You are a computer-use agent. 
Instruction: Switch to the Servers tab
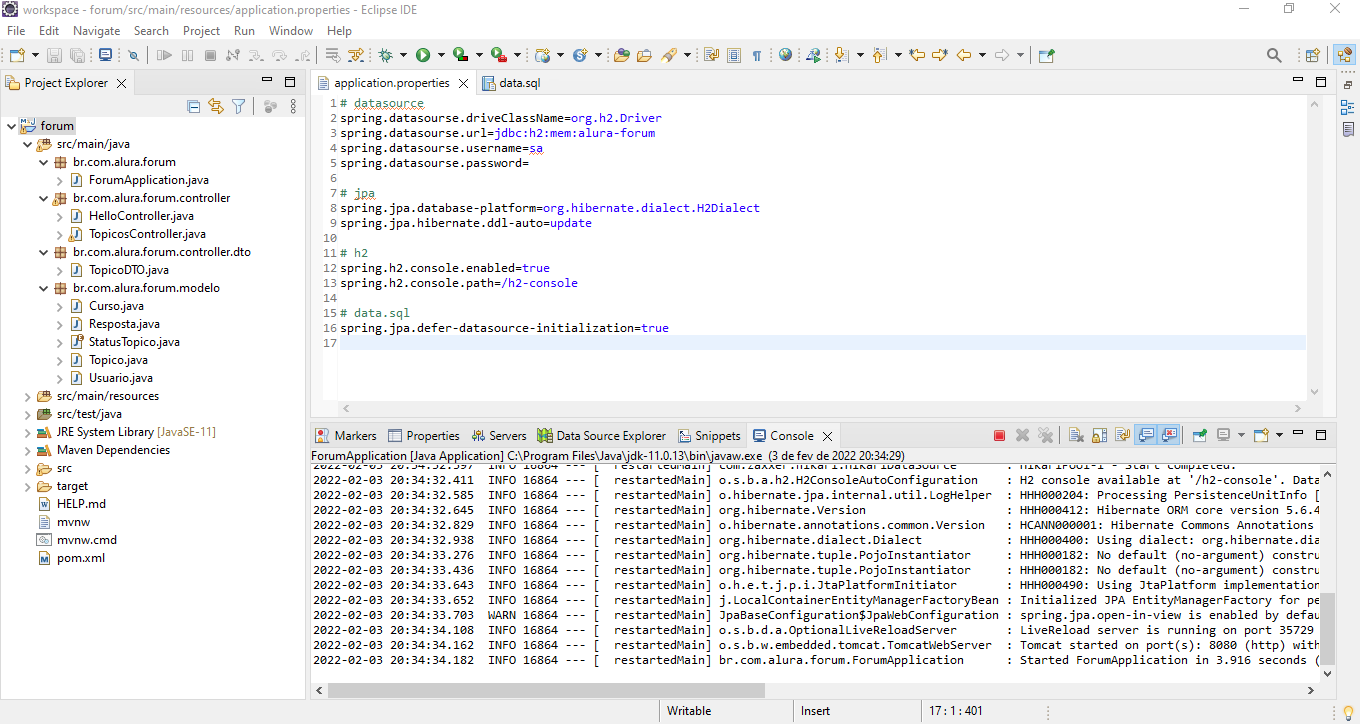click(498, 436)
